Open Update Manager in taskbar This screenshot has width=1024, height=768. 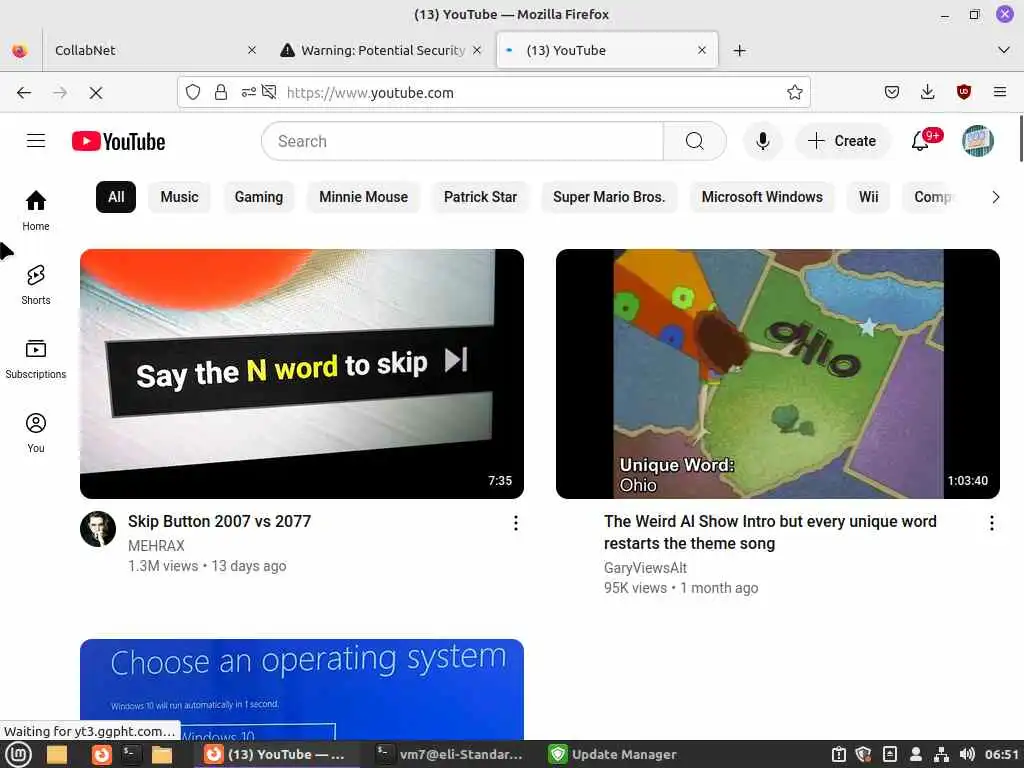(612, 754)
